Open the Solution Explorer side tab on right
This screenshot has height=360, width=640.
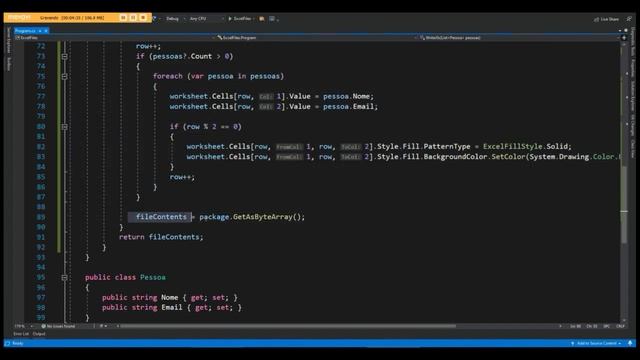[633, 96]
